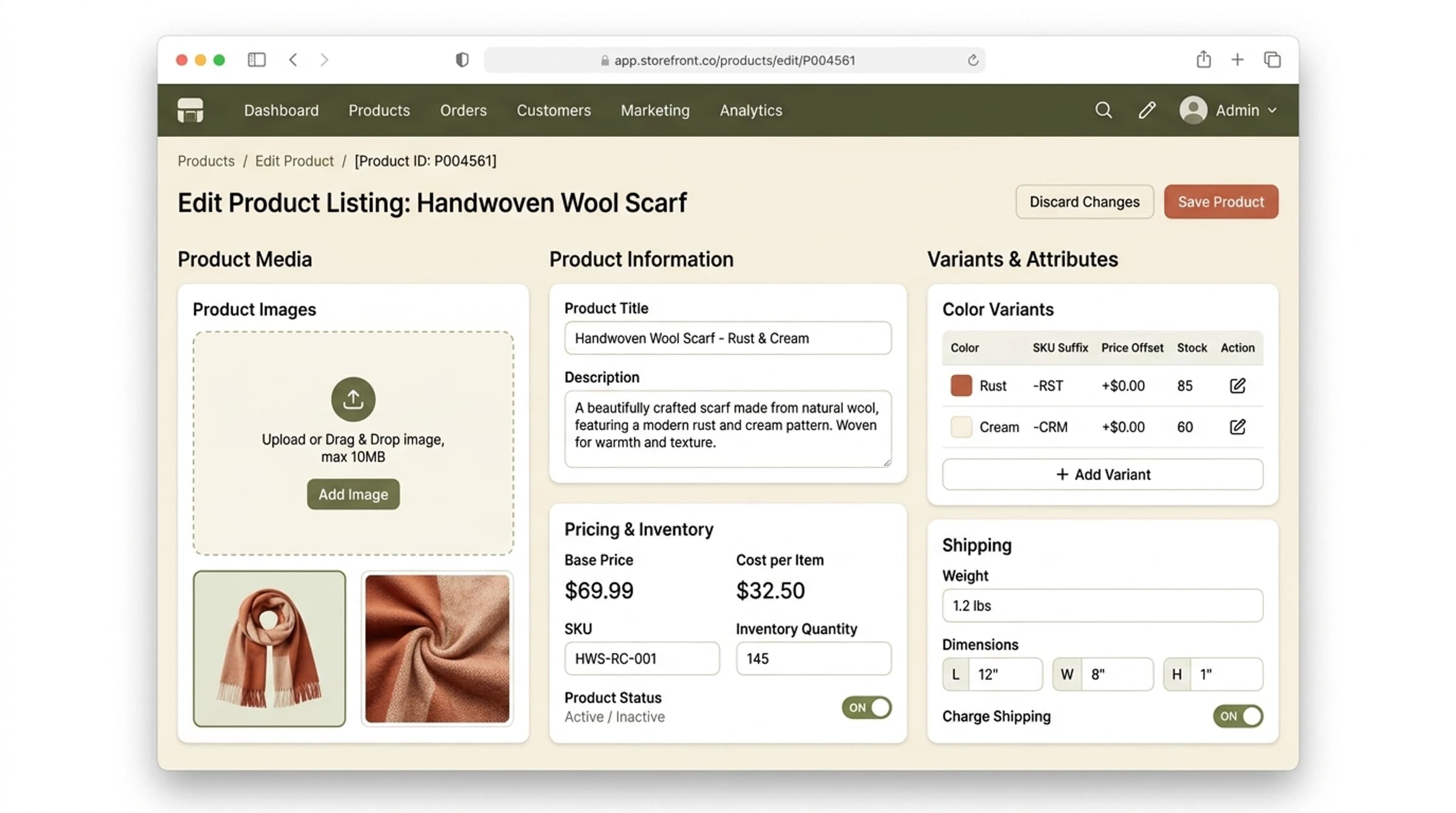Open the Dashboard menu
Viewport: 1456px width, 813px height.
point(281,110)
